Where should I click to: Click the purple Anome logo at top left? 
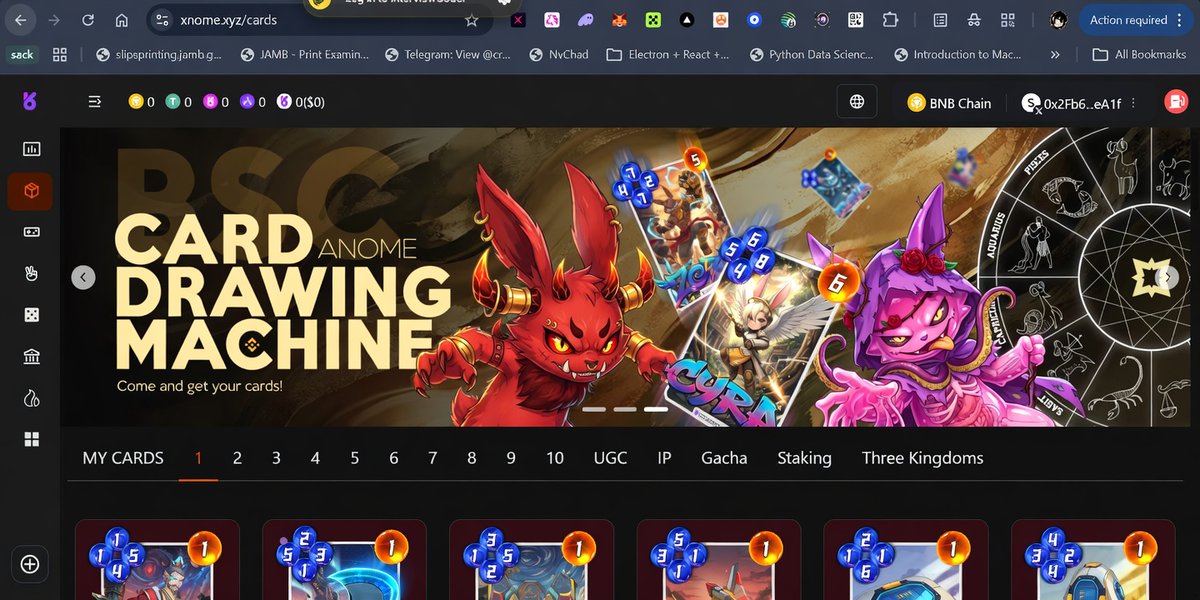(x=29, y=101)
